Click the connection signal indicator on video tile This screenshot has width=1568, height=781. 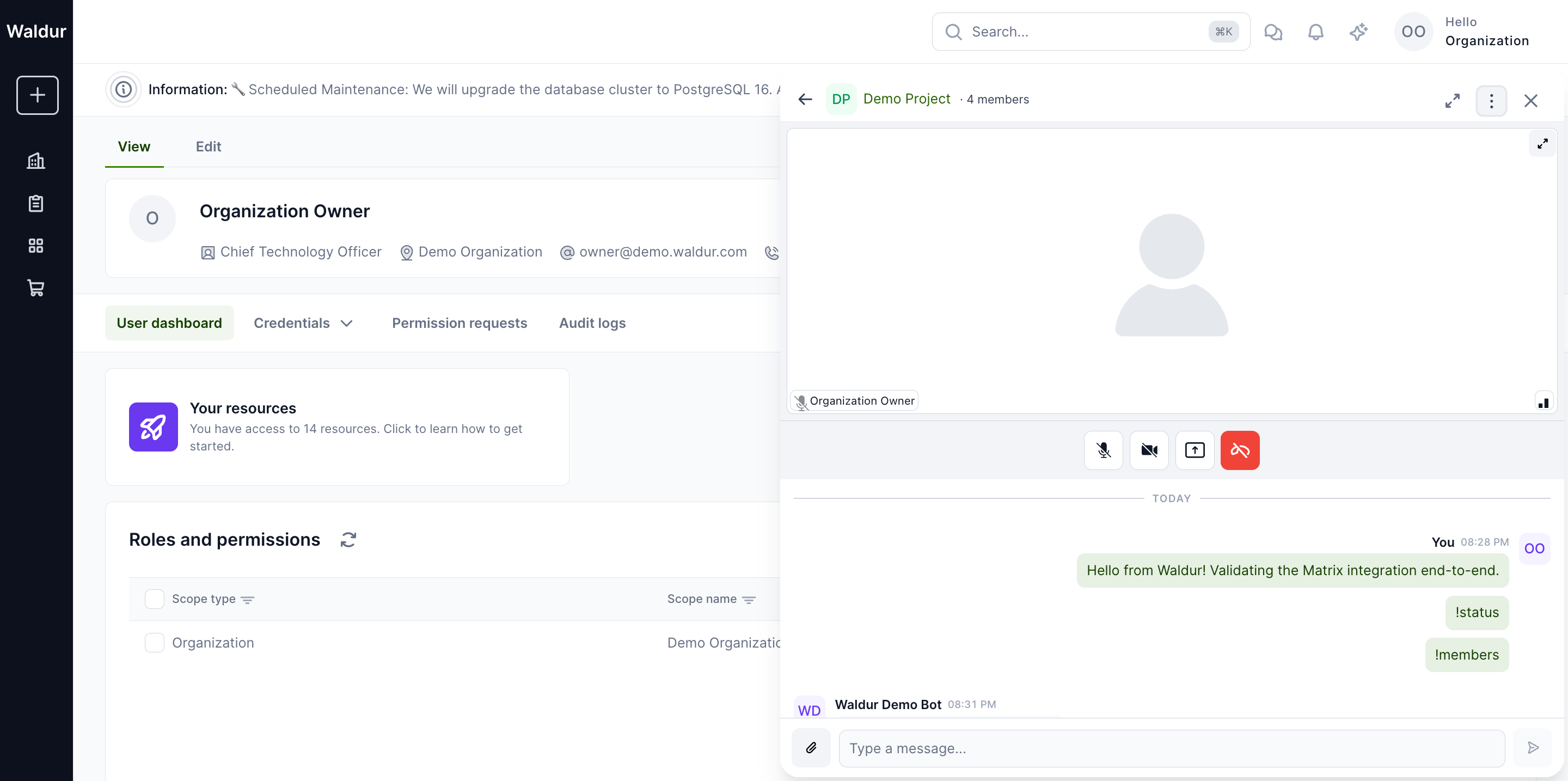[1543, 402]
